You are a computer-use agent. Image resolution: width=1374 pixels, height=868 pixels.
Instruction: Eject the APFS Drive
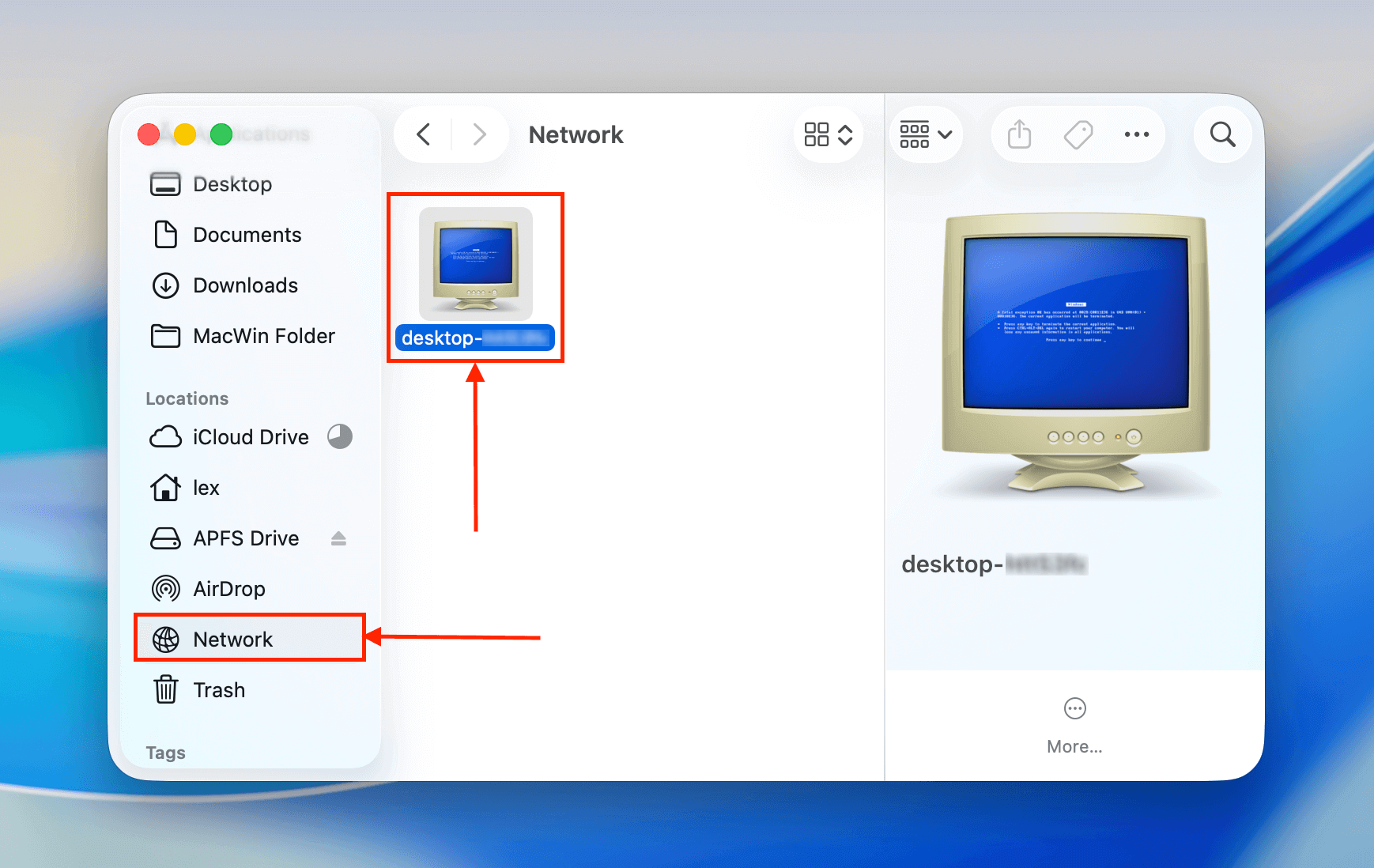tap(338, 538)
